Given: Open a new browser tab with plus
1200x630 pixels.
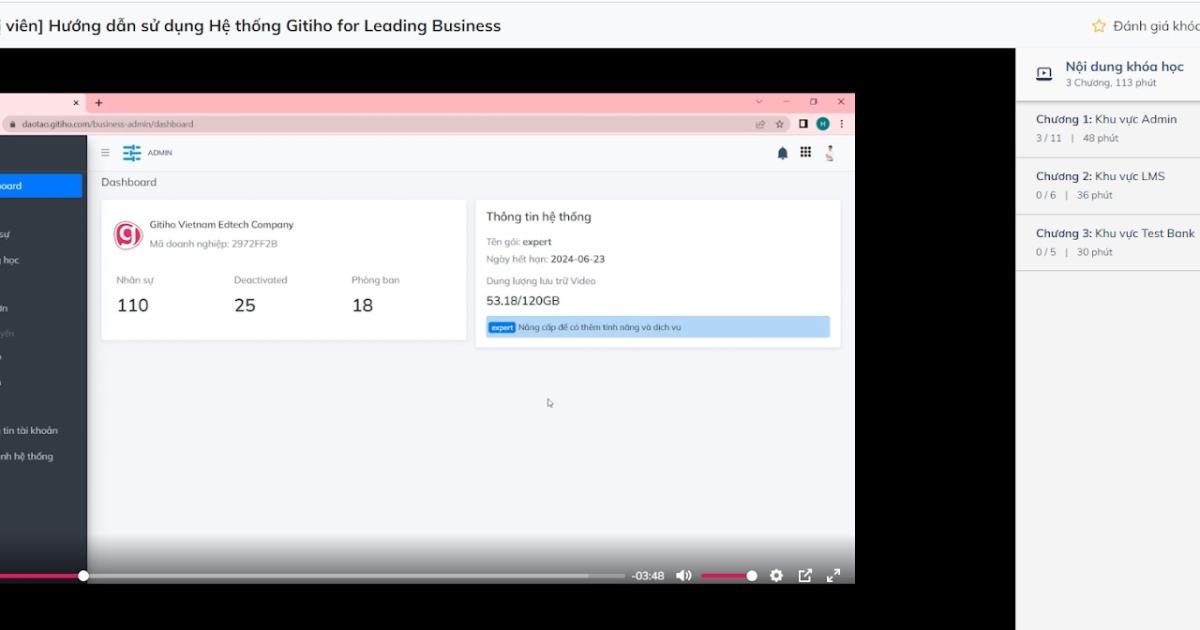Looking at the screenshot, I should [98, 102].
